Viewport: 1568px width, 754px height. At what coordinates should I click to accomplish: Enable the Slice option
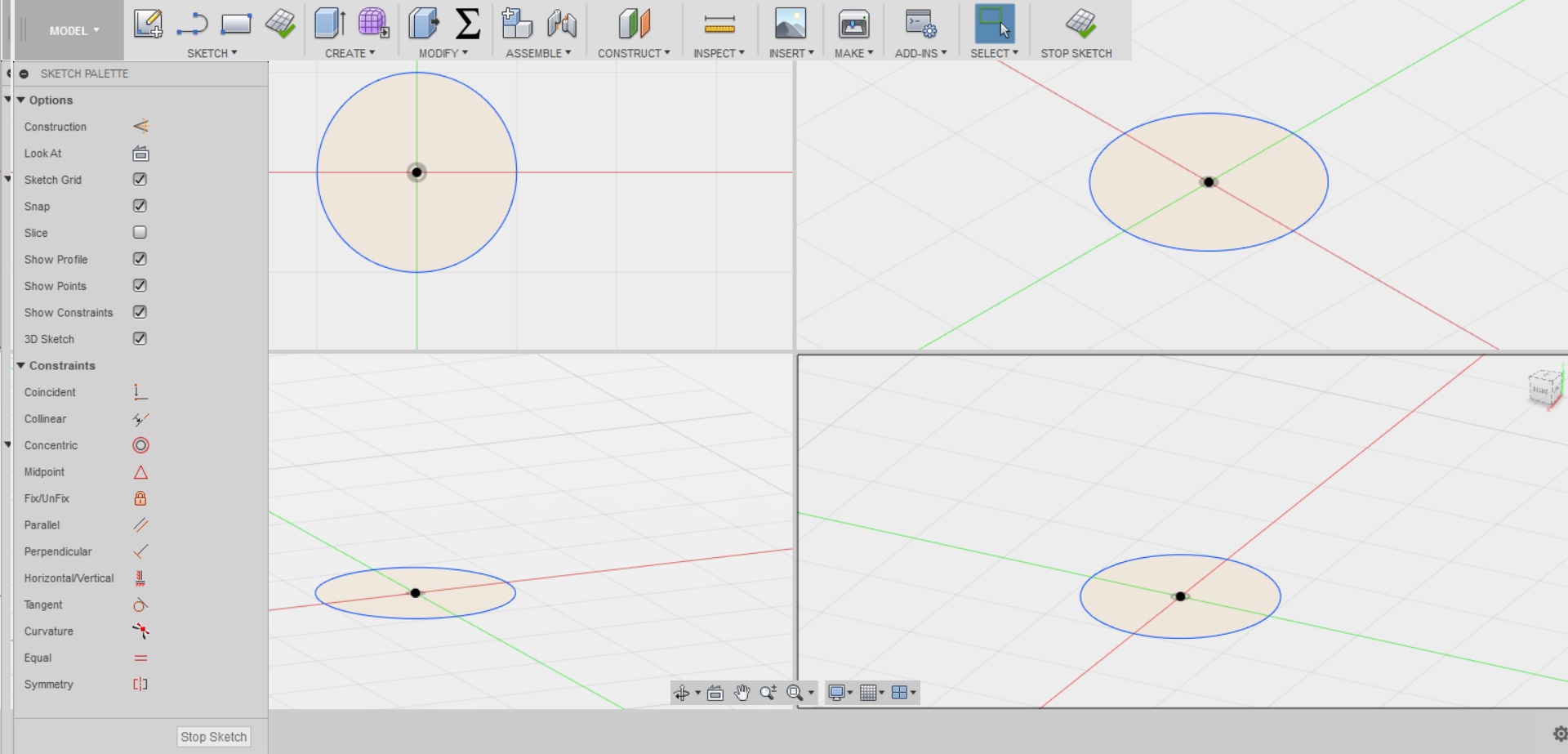(140, 232)
